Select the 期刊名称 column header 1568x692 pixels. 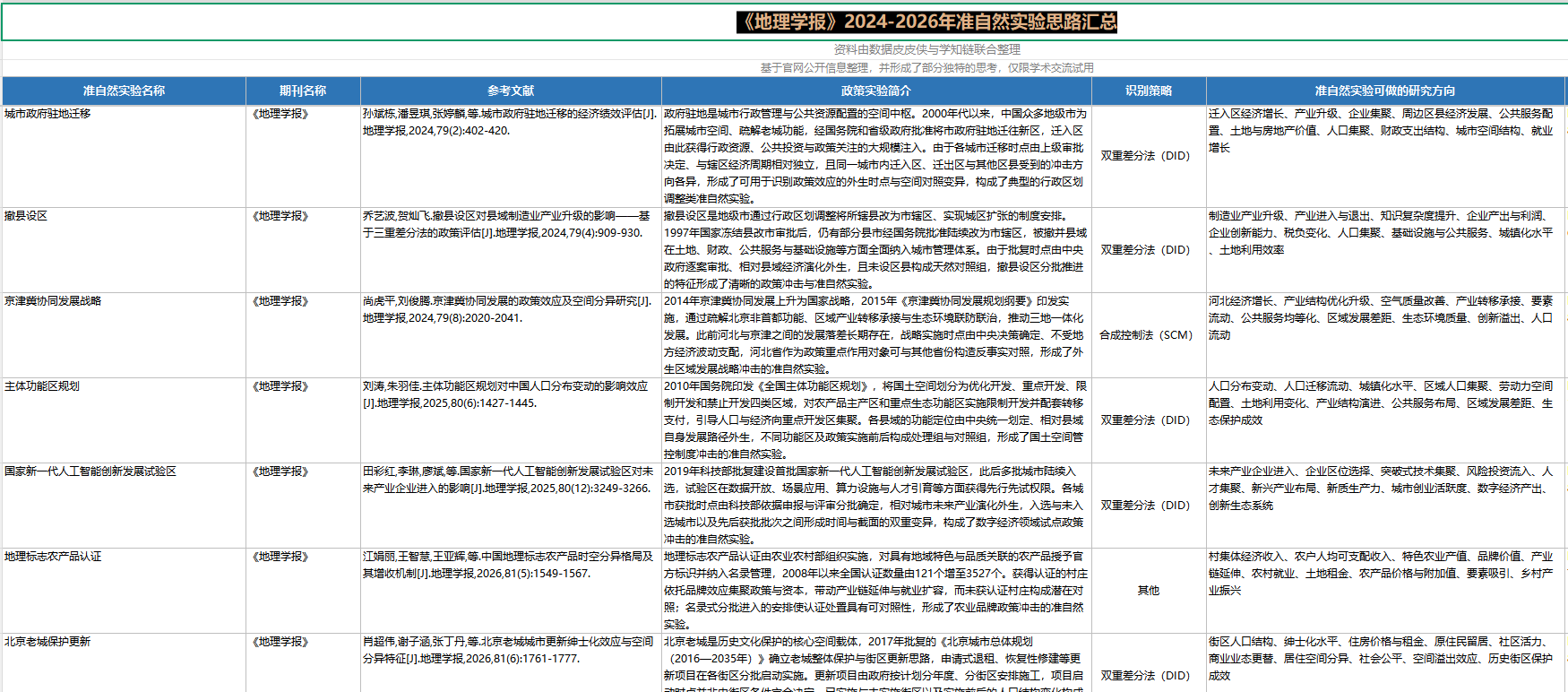[x=303, y=91]
